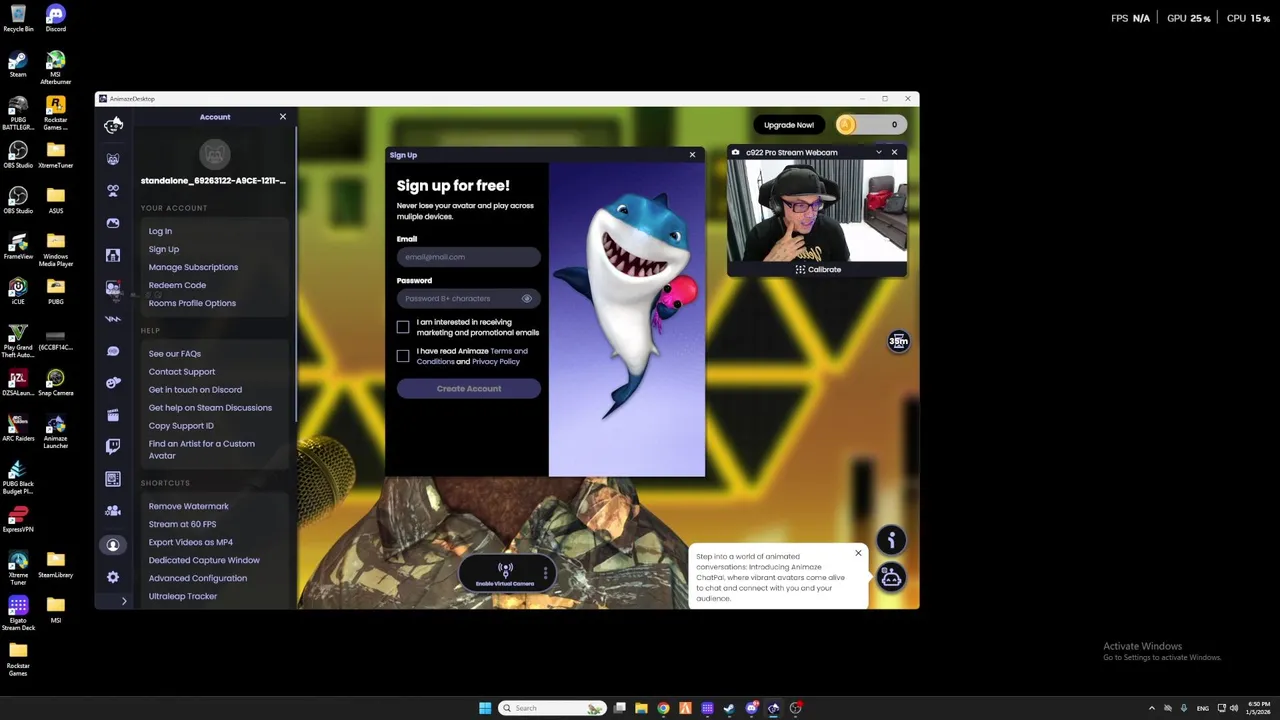Open Advanced Configuration shortcut
1280x720 pixels.
coord(198,578)
